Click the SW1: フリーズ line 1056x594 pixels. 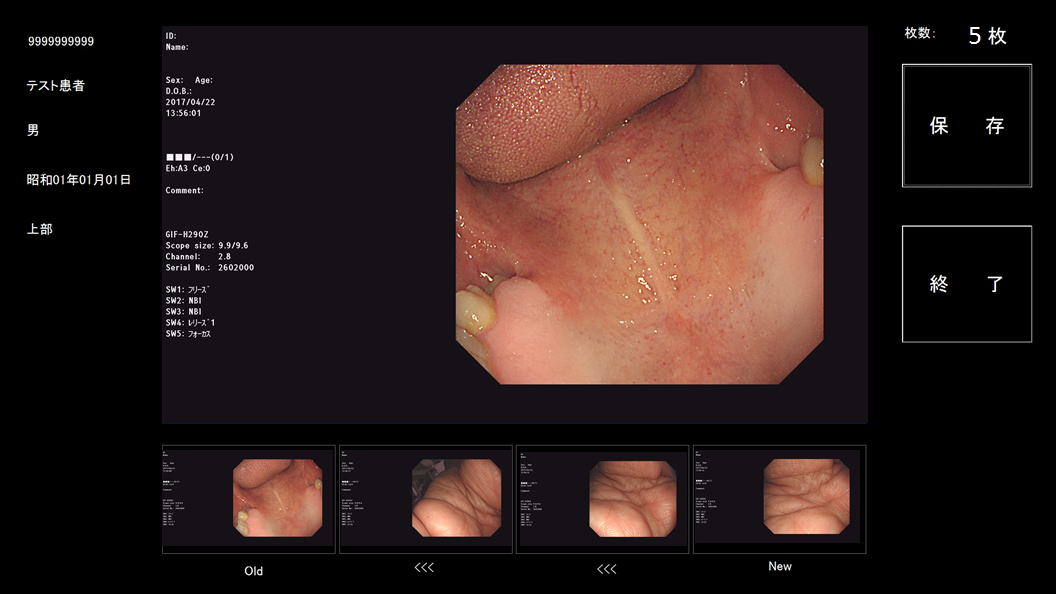(188, 290)
